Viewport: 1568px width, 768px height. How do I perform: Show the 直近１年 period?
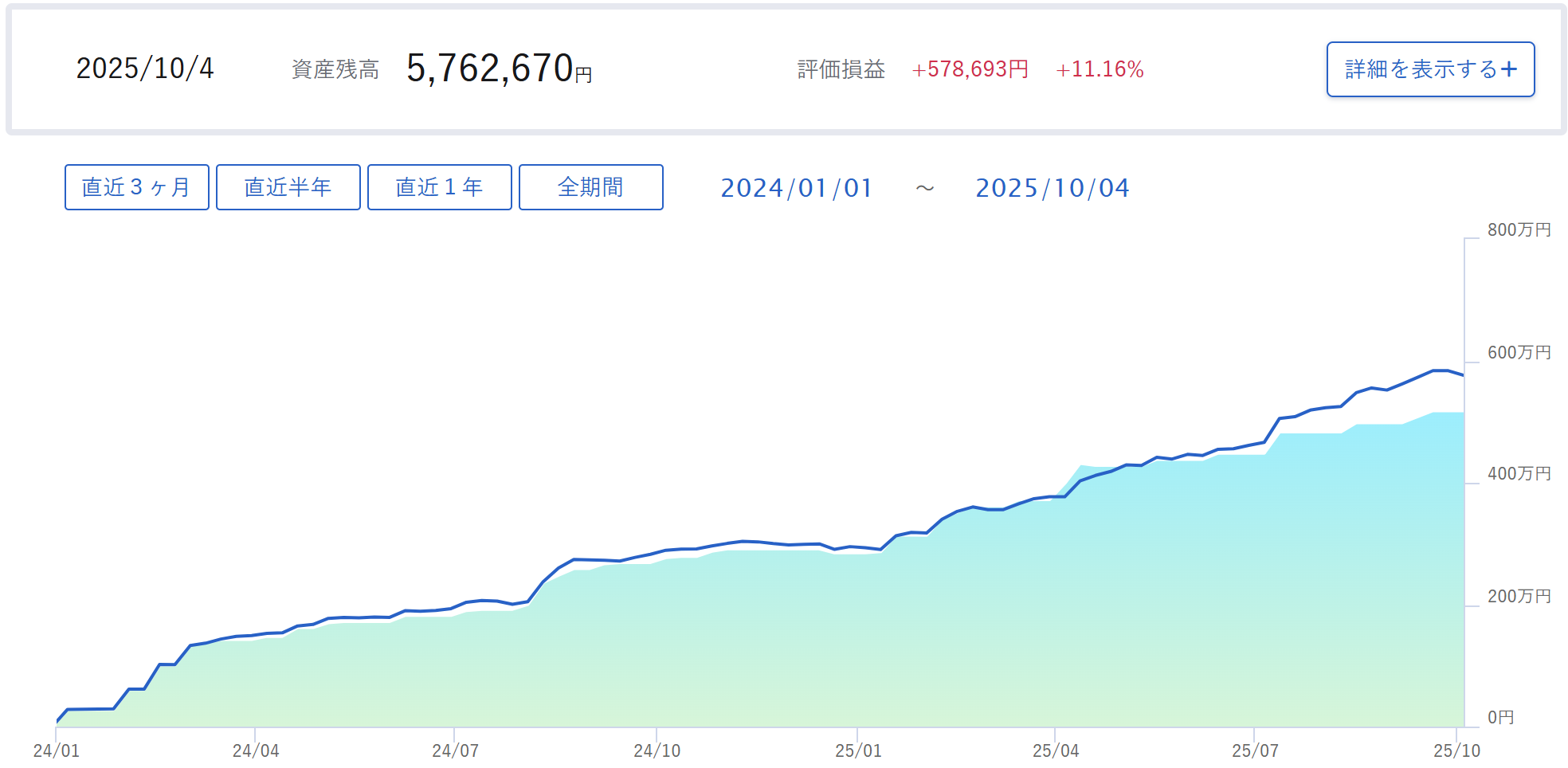tap(439, 187)
